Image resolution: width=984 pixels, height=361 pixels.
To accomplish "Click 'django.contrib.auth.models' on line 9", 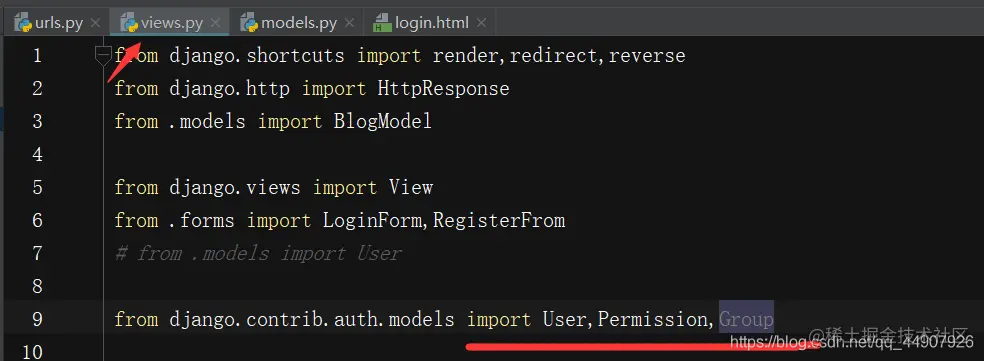I will pos(311,320).
